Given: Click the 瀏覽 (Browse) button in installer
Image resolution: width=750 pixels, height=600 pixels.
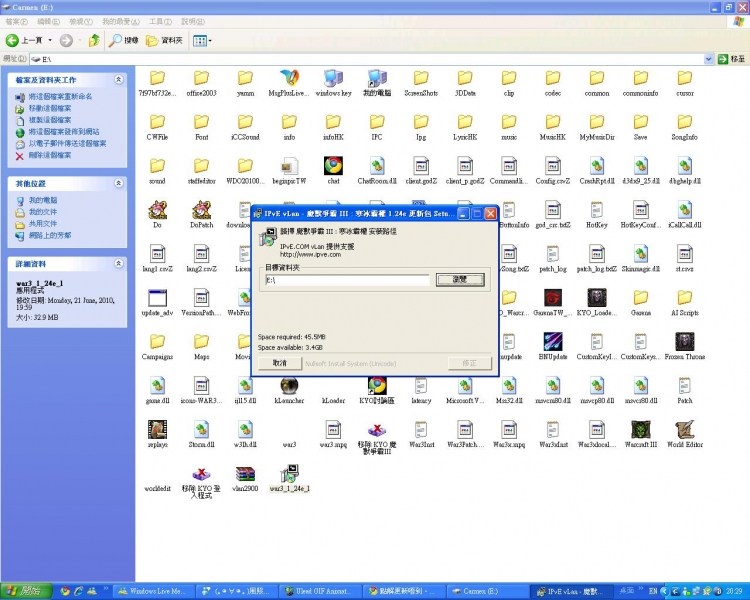Looking at the screenshot, I should click(460, 280).
